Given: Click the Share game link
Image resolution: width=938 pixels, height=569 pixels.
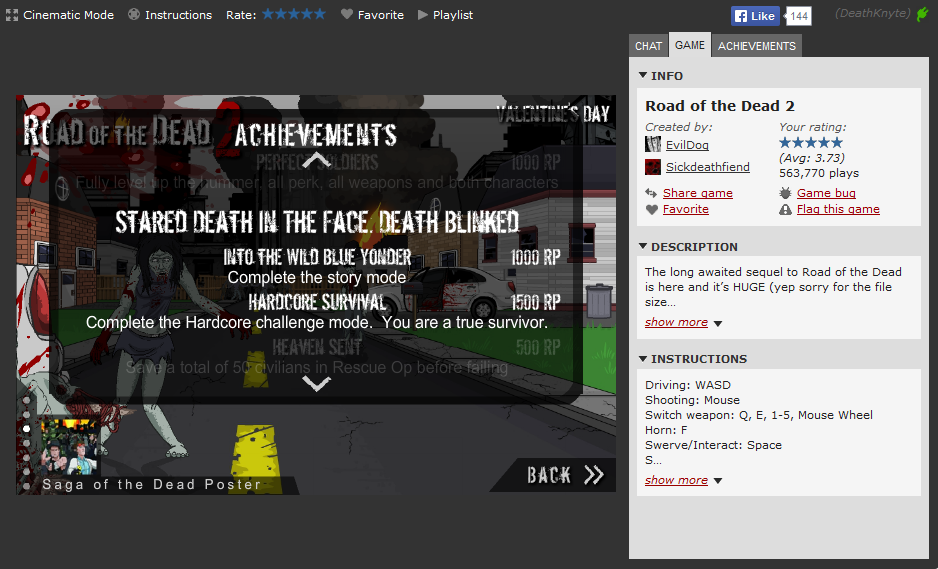Looking at the screenshot, I should pyautogui.click(x=698, y=193).
